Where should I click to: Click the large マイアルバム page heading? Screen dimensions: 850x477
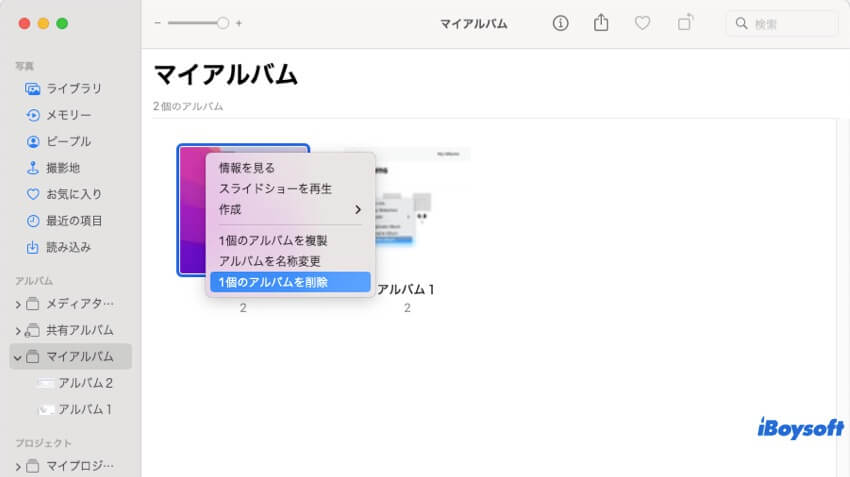click(226, 74)
